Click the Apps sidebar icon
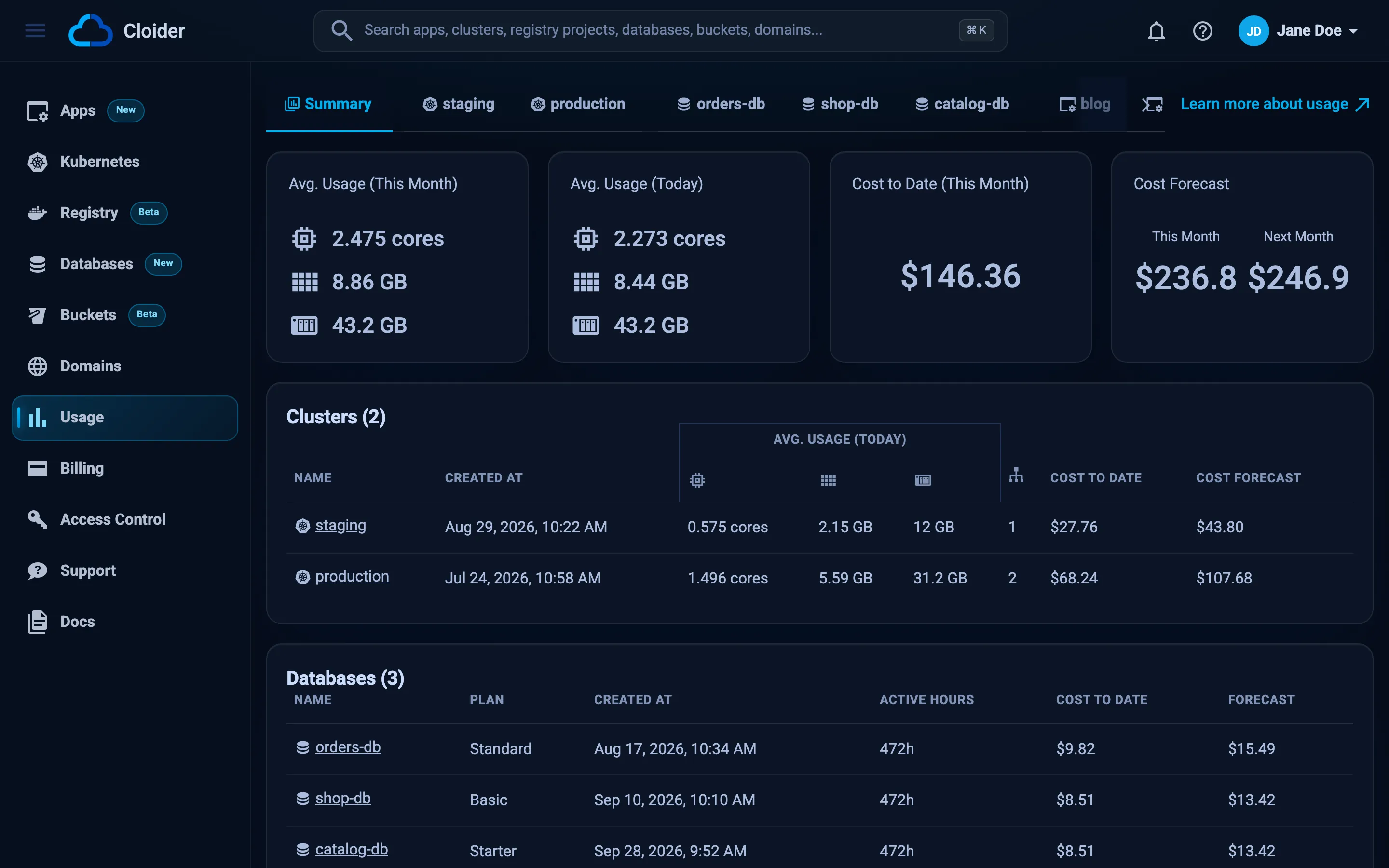Image resolution: width=1389 pixels, height=868 pixels. (37, 111)
